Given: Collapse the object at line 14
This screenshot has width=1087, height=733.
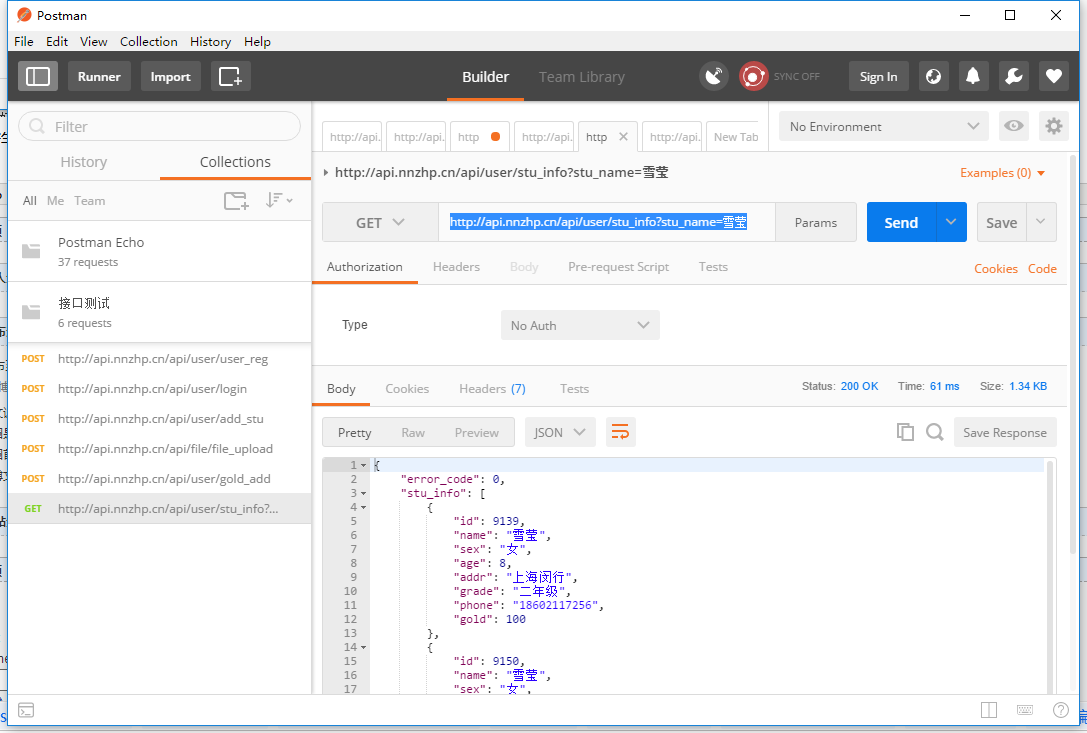Looking at the screenshot, I should (363, 648).
